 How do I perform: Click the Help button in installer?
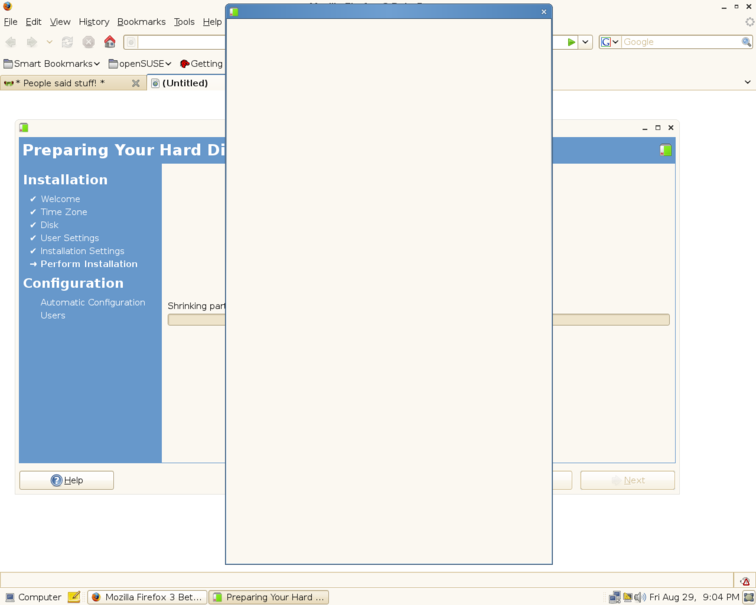[66, 480]
